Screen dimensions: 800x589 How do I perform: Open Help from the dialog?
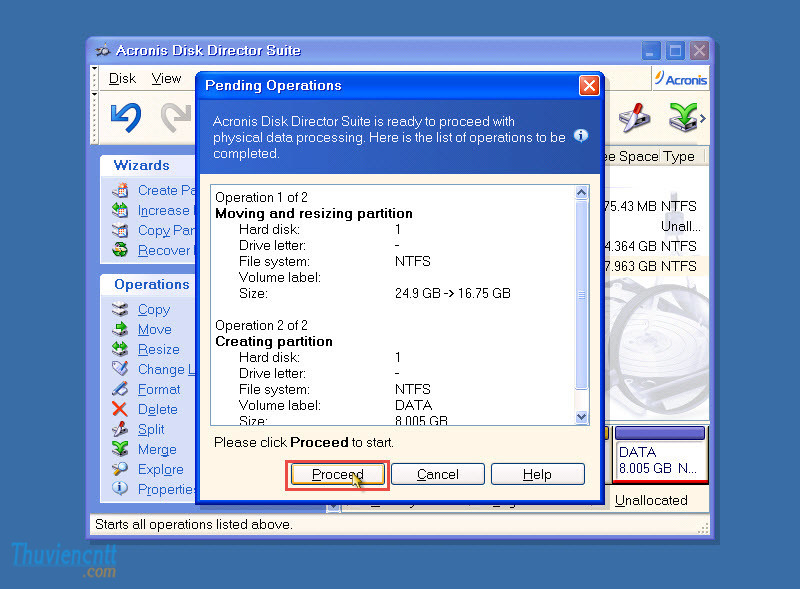tap(537, 475)
